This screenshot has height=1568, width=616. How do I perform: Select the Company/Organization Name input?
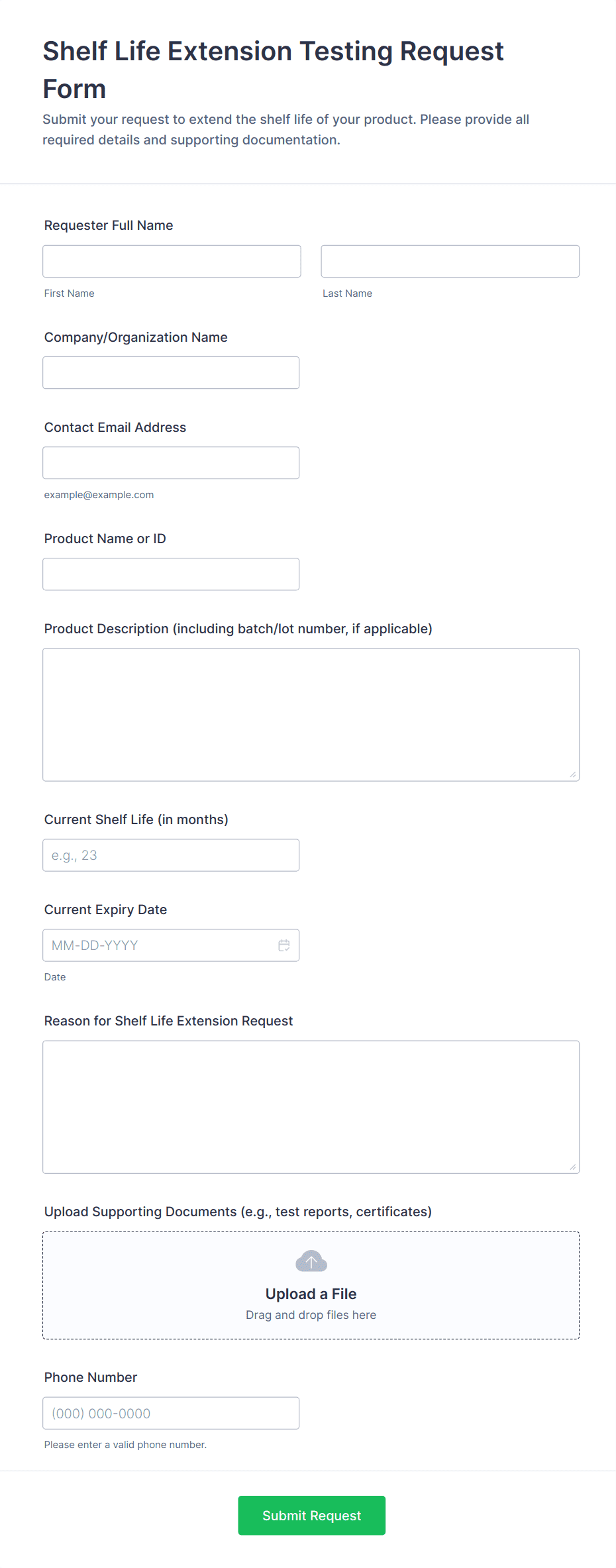(x=171, y=373)
